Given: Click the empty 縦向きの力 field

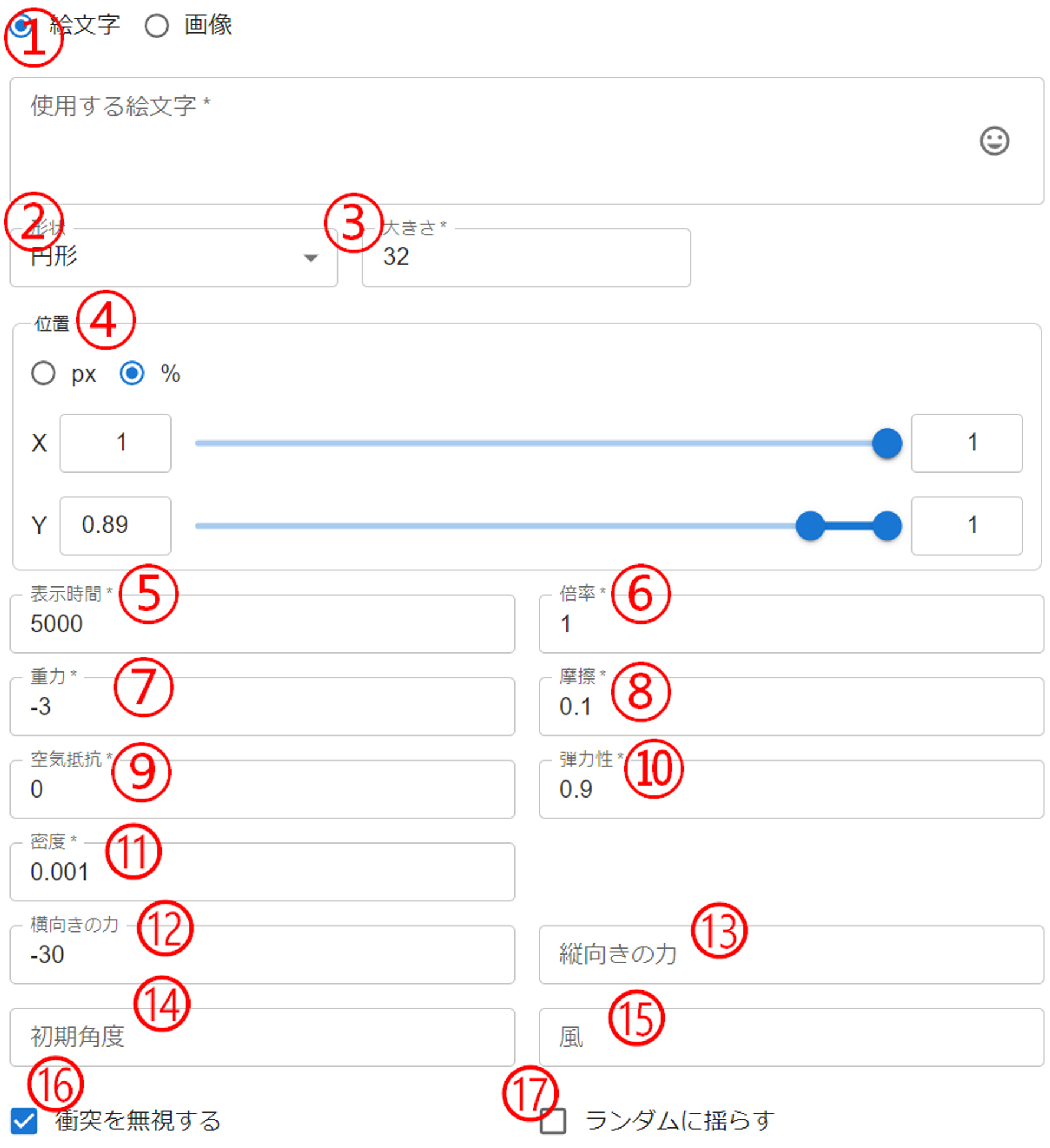Looking at the screenshot, I should click(790, 955).
